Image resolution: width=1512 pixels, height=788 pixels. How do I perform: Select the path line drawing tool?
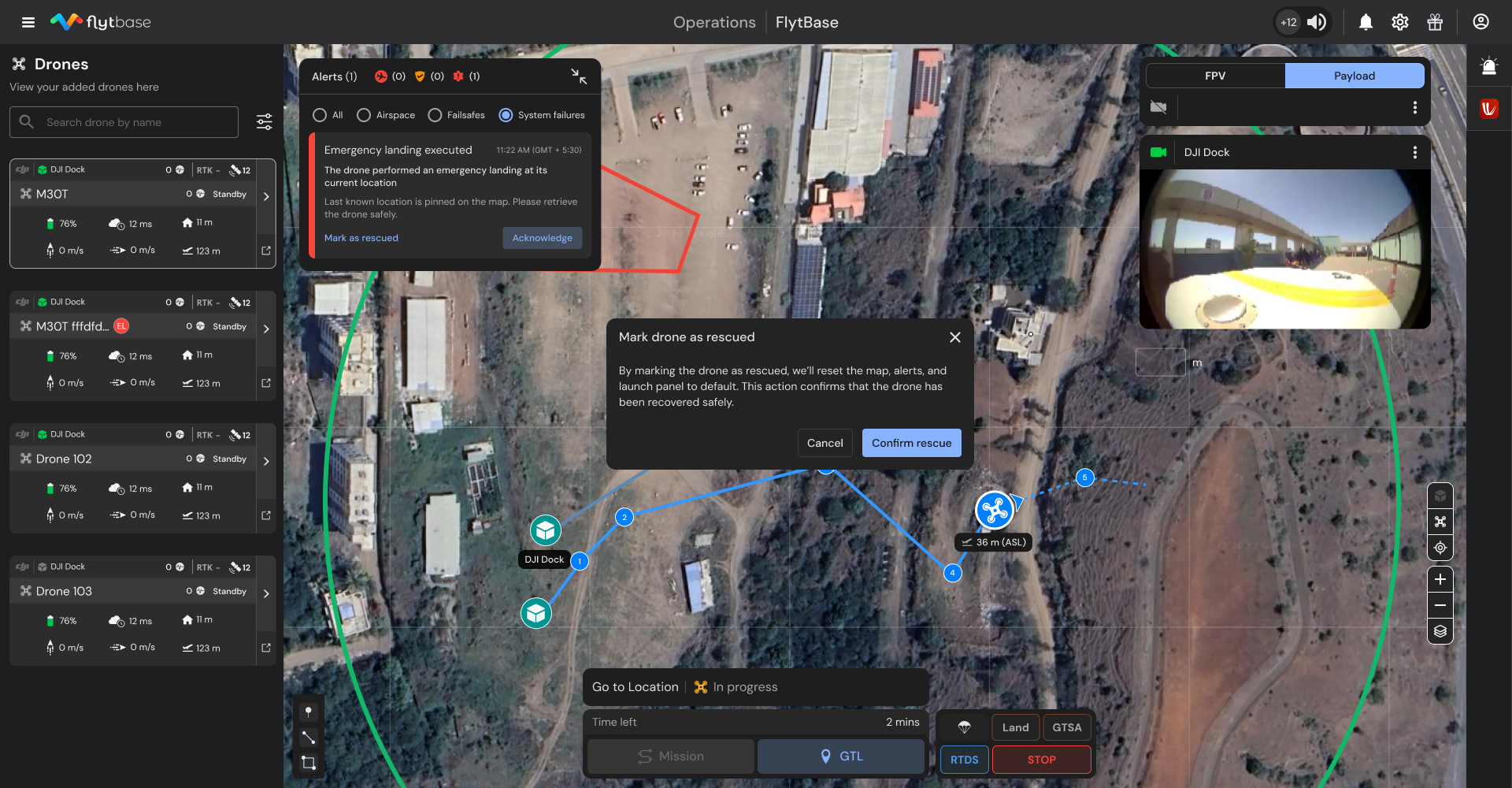point(309,738)
